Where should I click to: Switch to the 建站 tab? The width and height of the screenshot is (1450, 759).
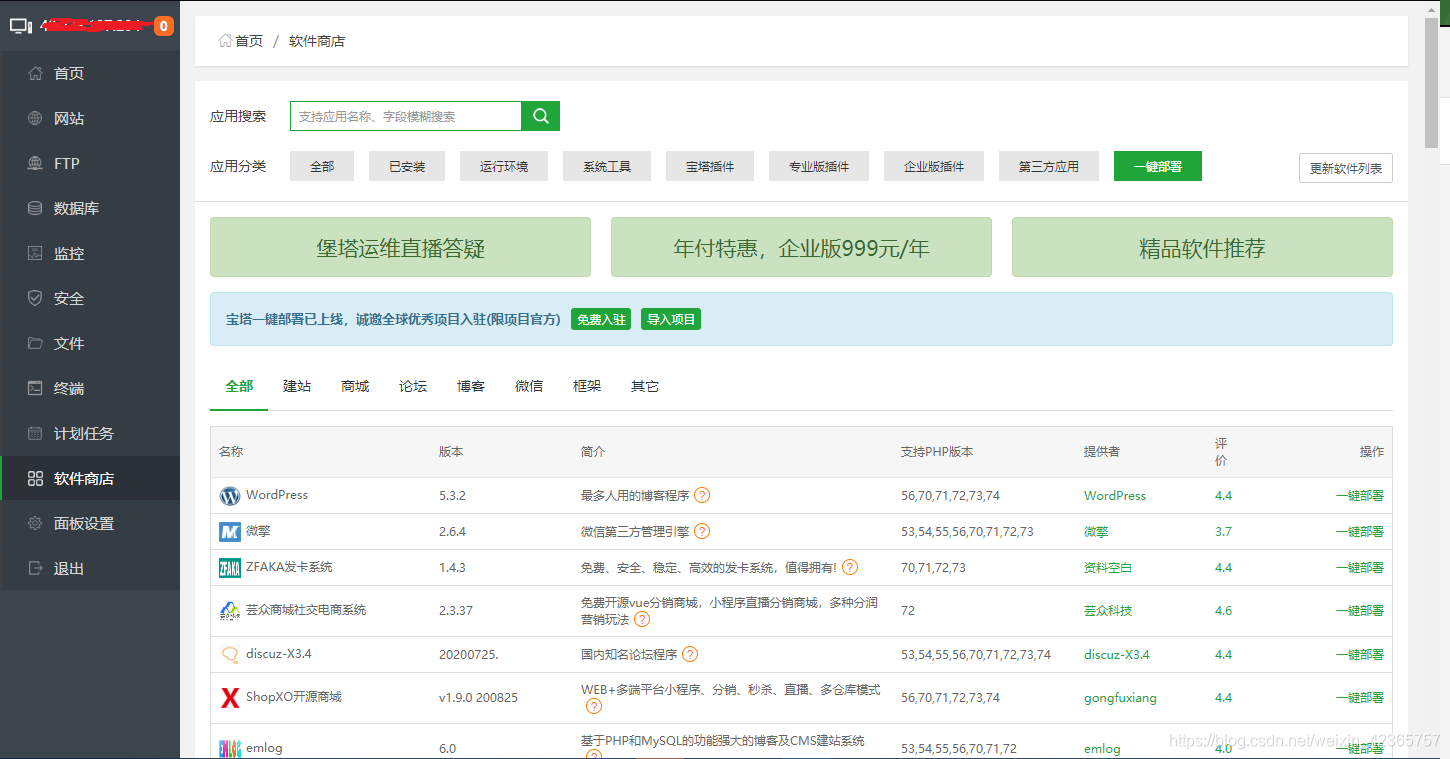pos(297,386)
